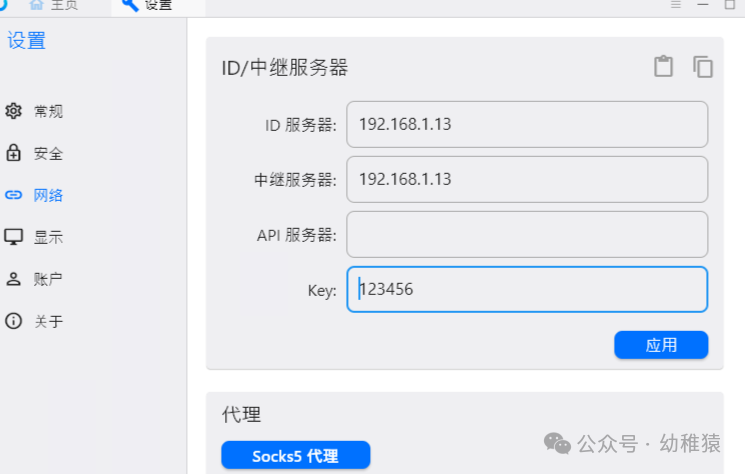Go to the 账户 settings section

click(x=48, y=279)
